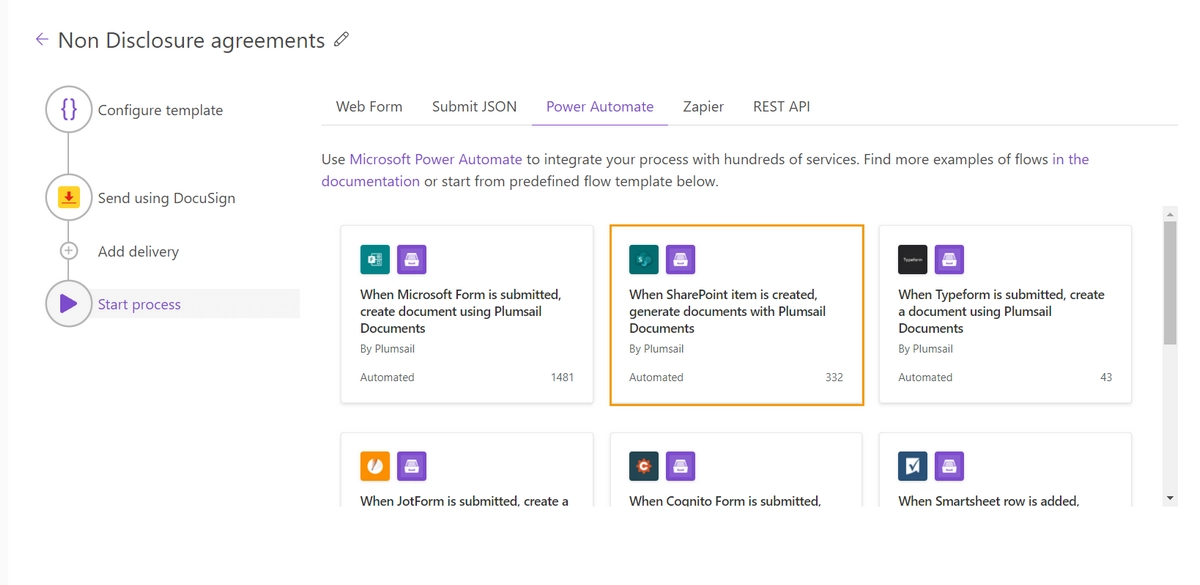
Task: Switch to the Zapier tab
Action: pyautogui.click(x=703, y=106)
